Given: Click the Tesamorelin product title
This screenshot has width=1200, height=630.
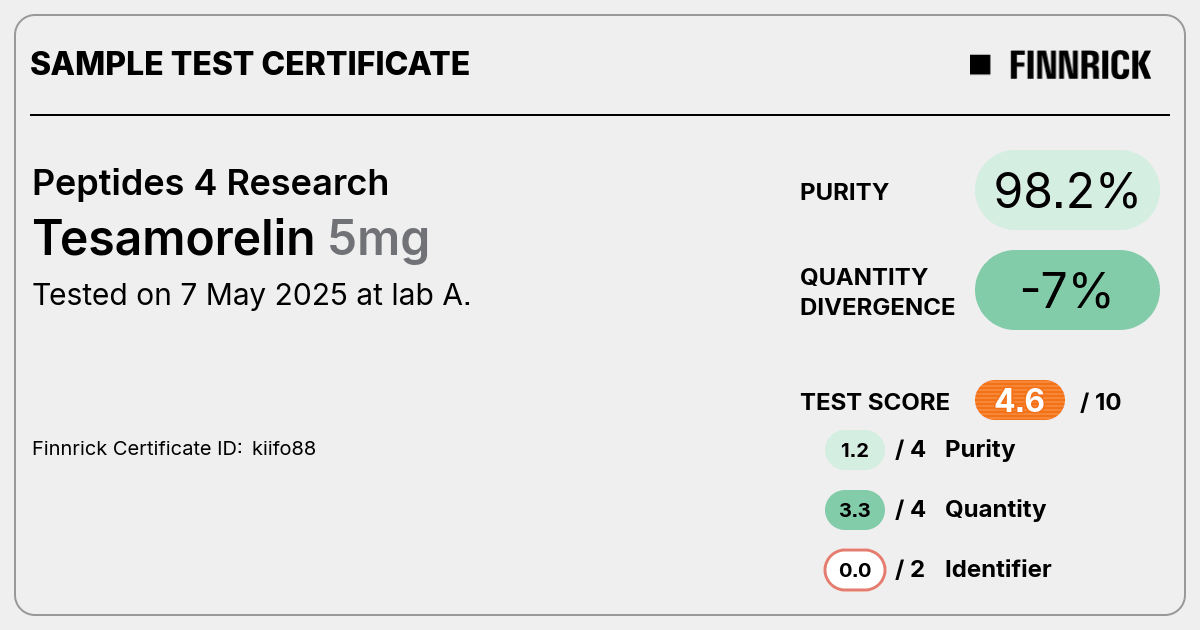Looking at the screenshot, I should pyautogui.click(x=174, y=238).
